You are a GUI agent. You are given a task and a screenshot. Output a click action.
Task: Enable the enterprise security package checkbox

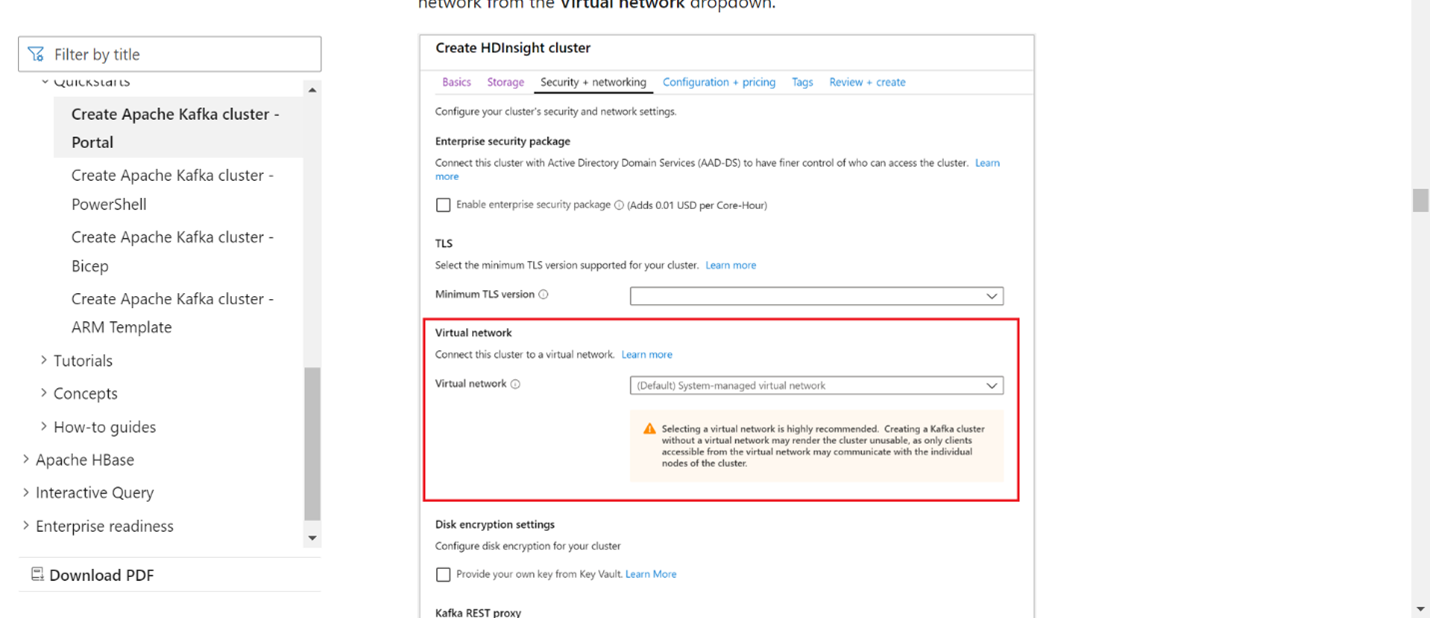point(443,205)
